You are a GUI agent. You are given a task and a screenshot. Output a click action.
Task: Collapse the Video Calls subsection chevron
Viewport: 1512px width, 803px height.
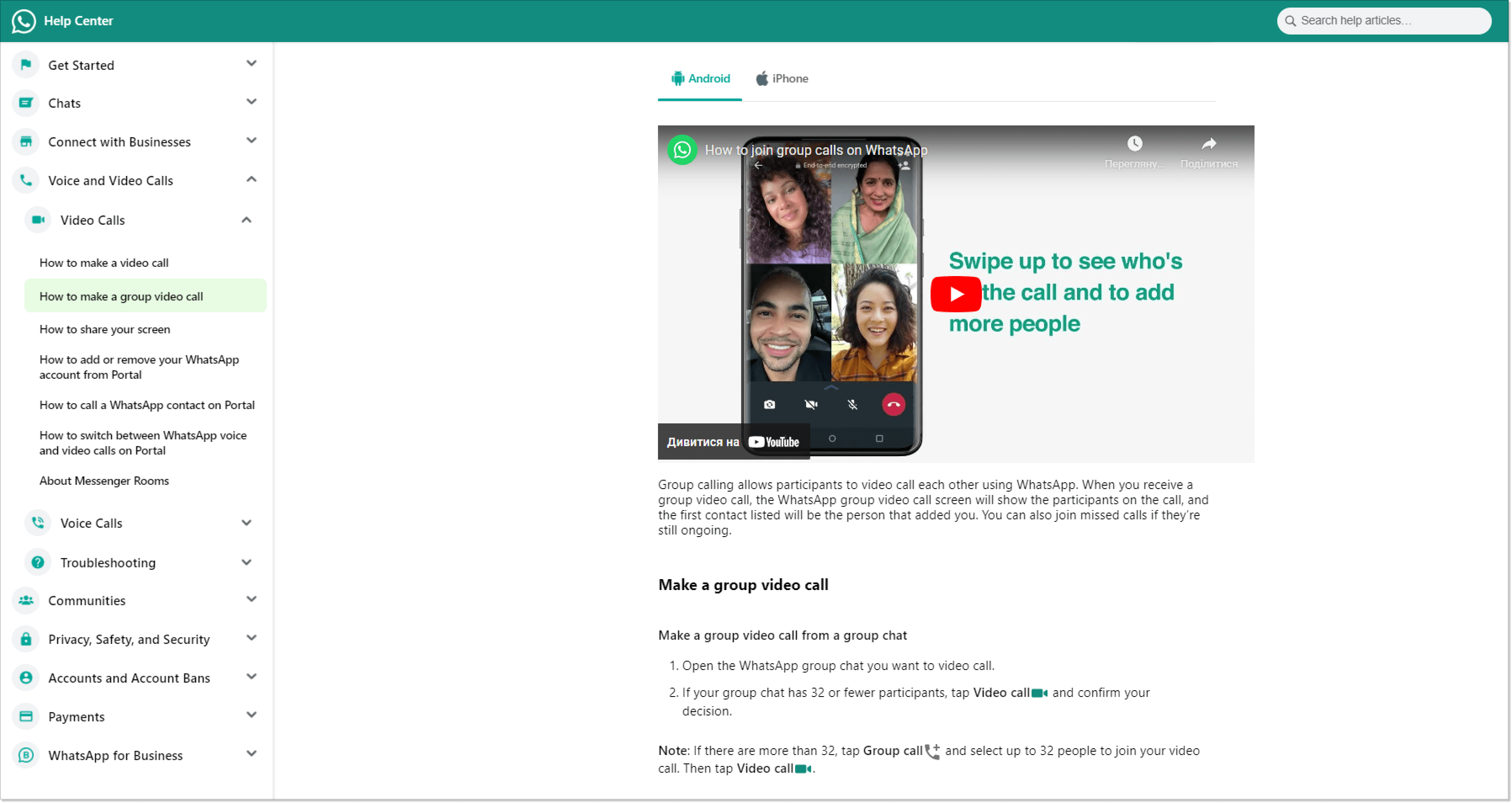pos(247,220)
